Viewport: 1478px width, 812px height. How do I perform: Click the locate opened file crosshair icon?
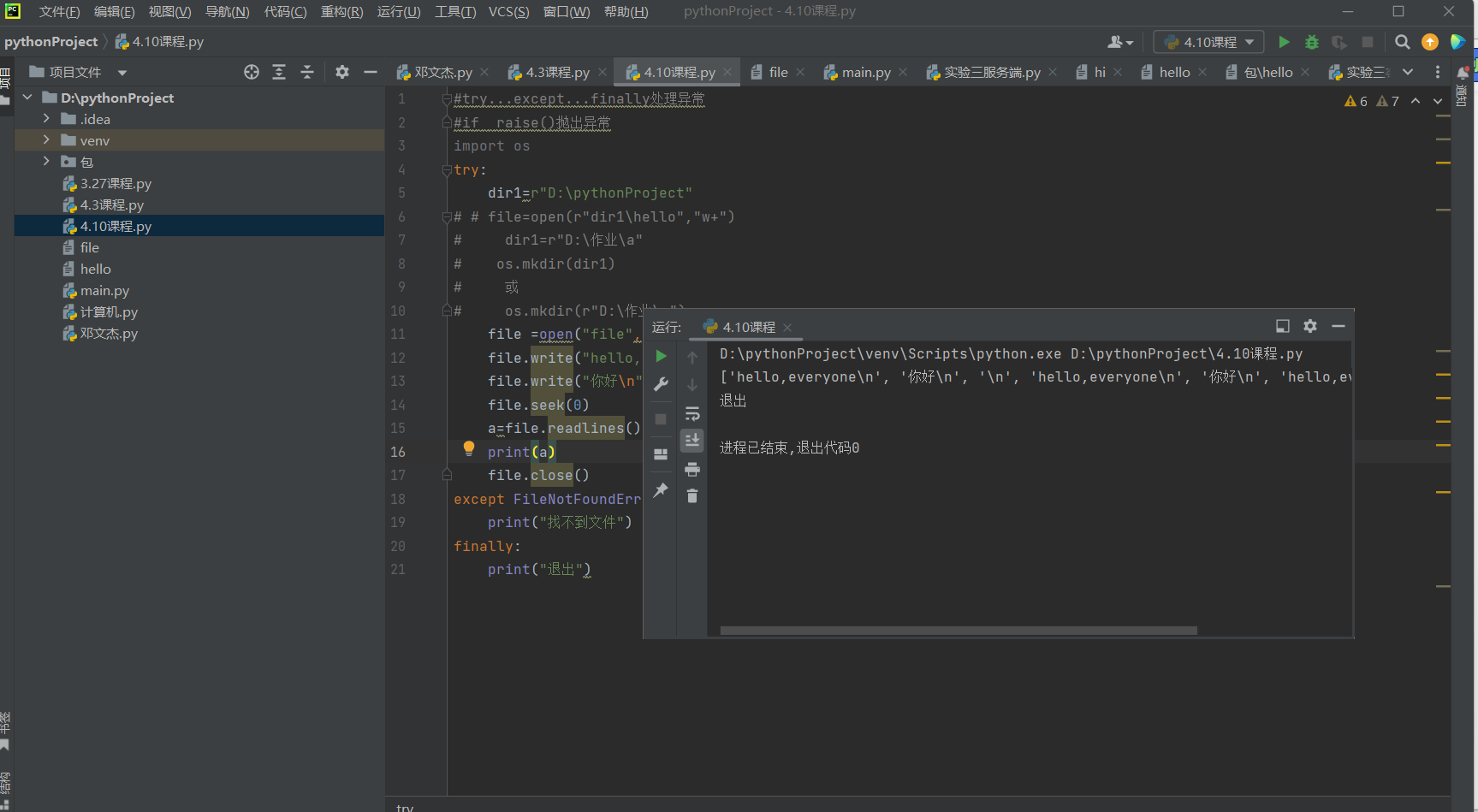coord(251,73)
